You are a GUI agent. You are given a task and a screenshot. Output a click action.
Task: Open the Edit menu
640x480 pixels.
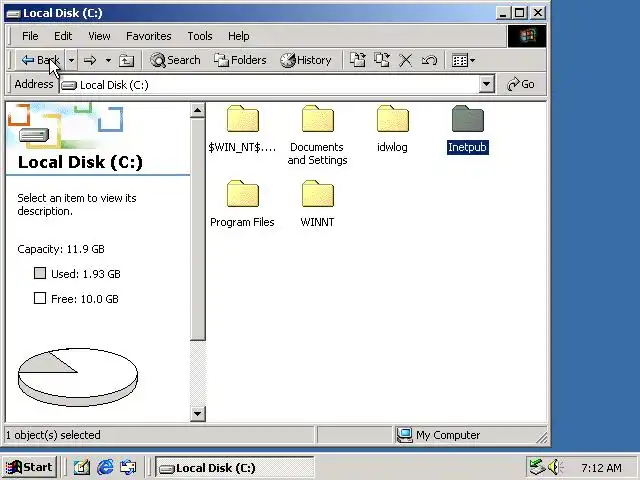[63, 36]
